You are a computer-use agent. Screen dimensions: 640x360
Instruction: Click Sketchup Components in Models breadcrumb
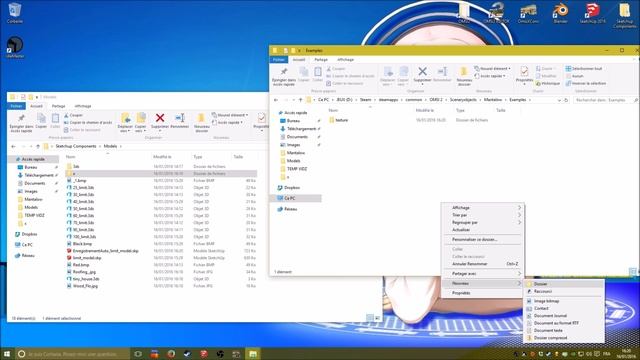[x=76, y=146]
